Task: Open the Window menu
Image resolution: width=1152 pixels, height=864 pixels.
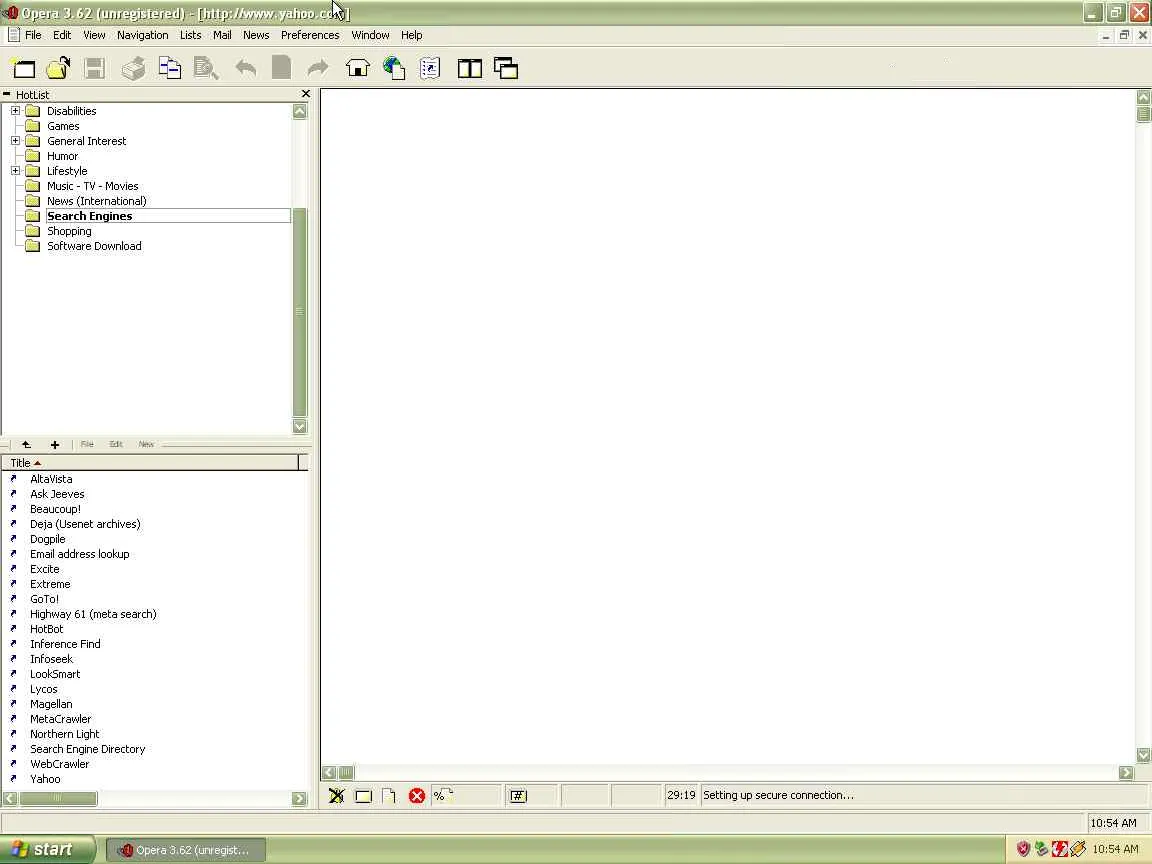Action: point(370,35)
